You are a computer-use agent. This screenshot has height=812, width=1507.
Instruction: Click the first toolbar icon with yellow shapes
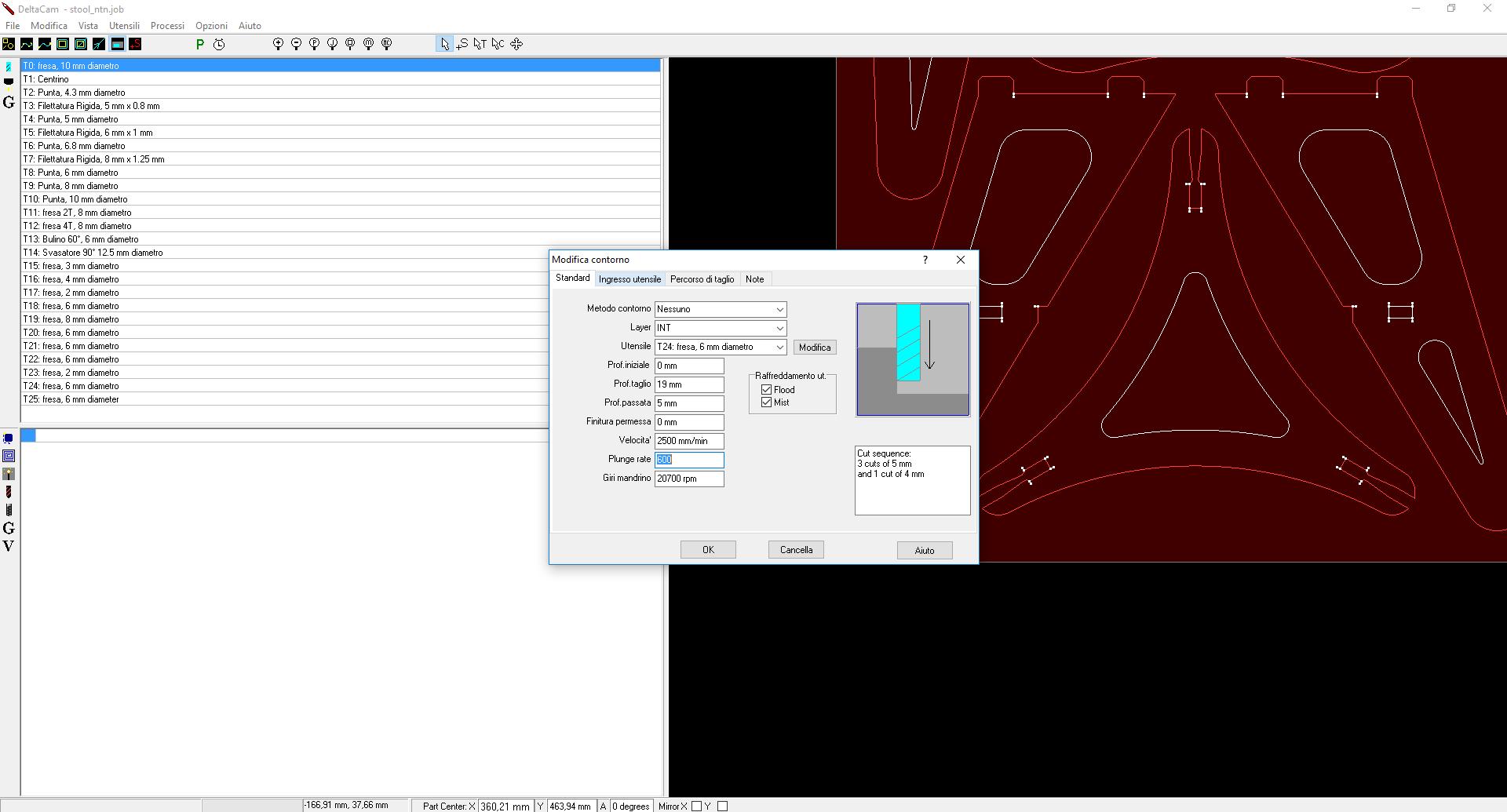(9, 44)
